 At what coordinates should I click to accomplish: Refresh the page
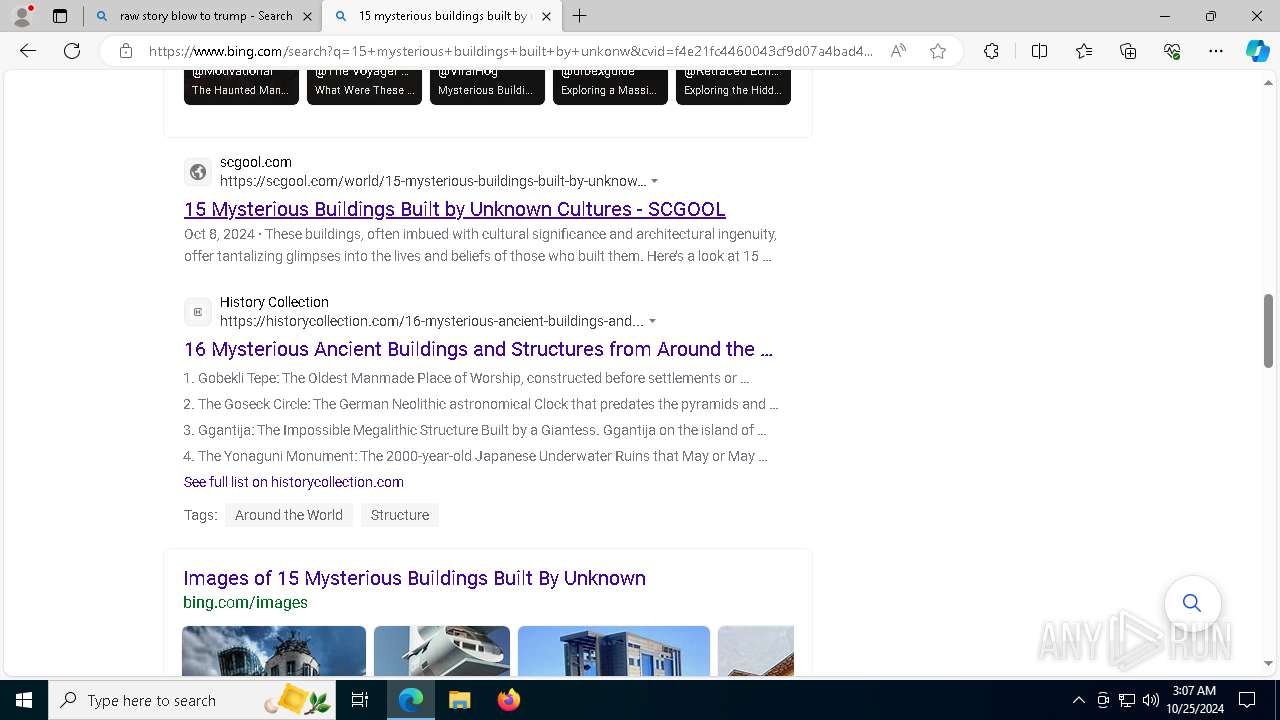[x=72, y=51]
